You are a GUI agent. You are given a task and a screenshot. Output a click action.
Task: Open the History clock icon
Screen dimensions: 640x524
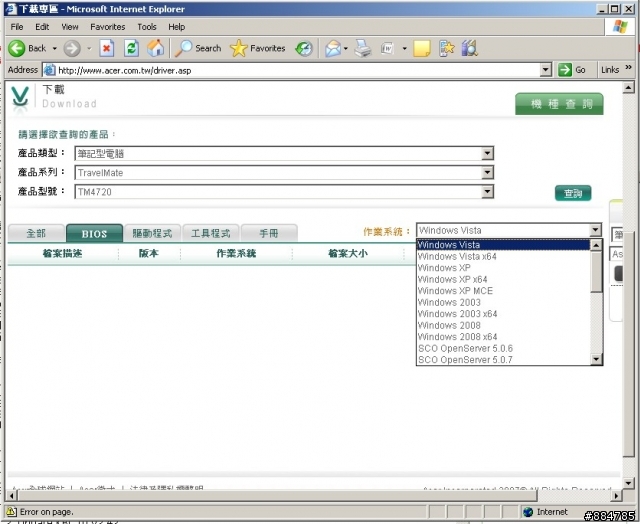(304, 49)
